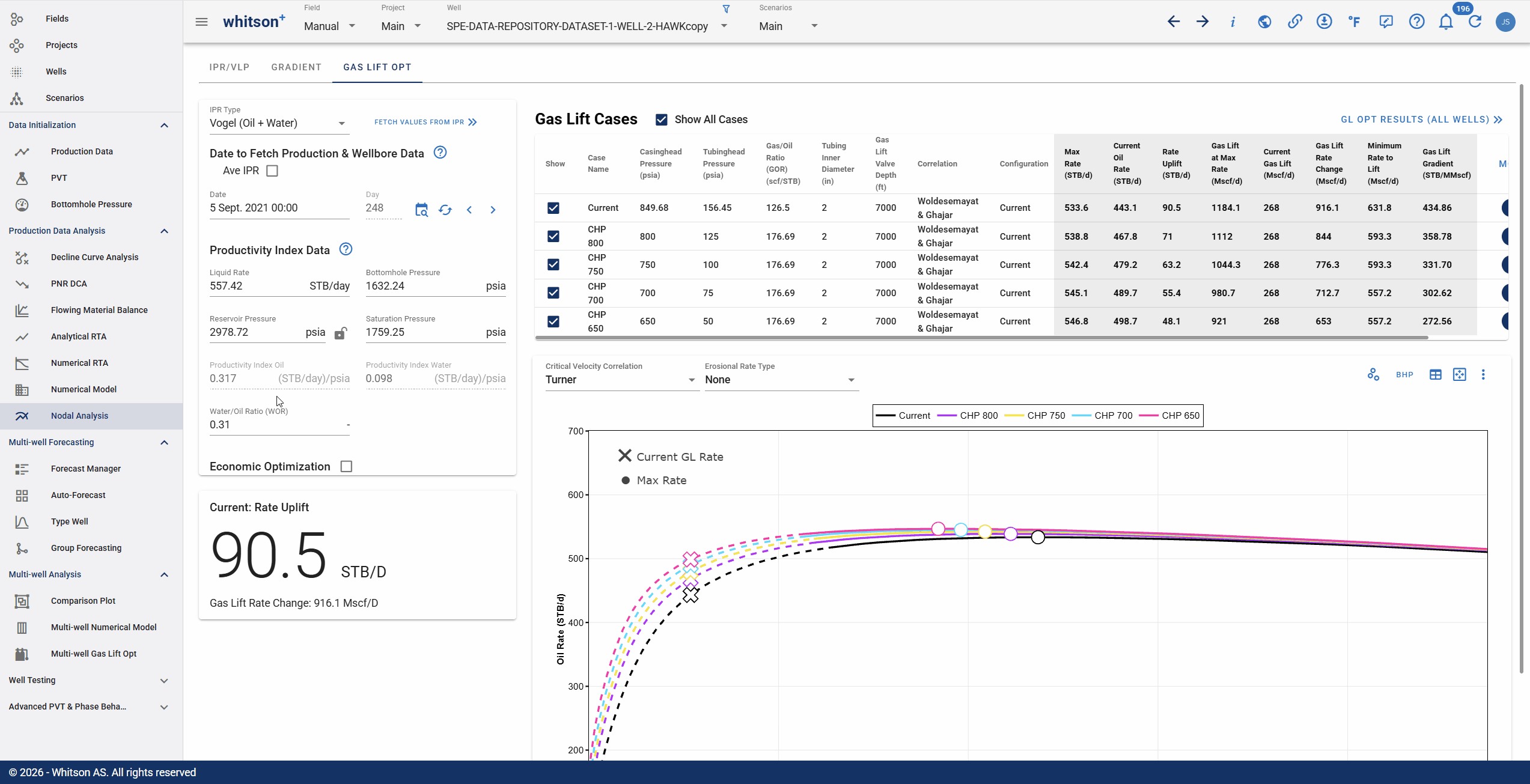
Task: Open the info icon in top toolbar
Action: tap(1233, 22)
